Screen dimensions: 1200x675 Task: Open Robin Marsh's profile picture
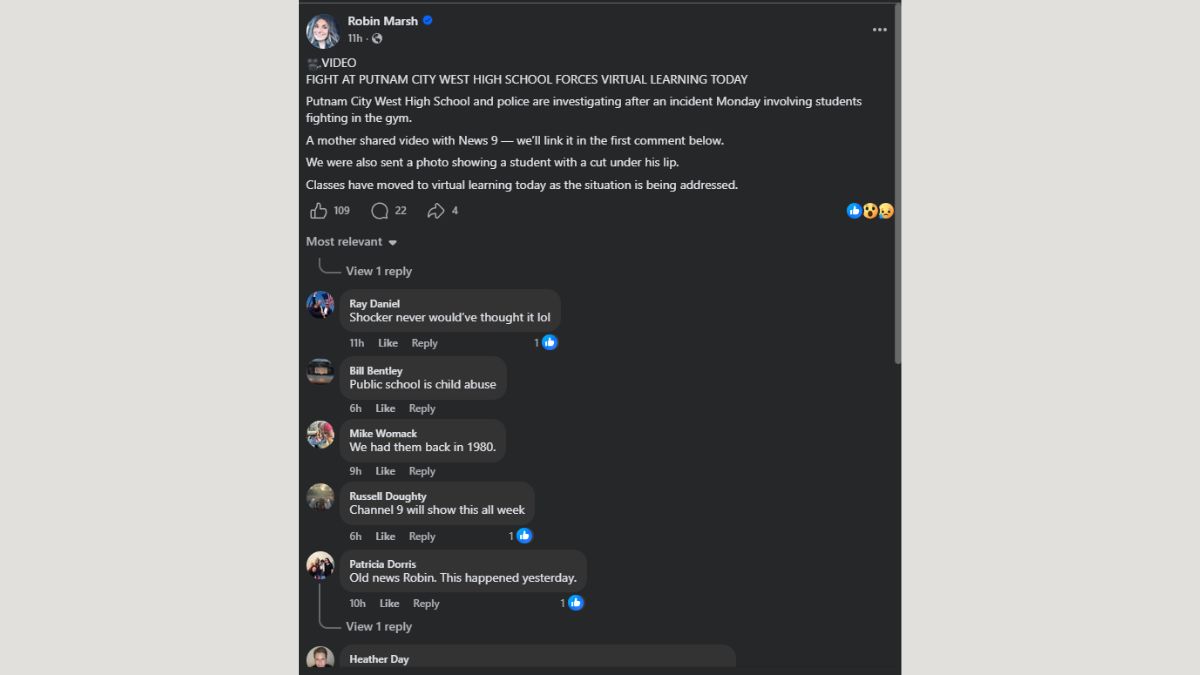click(323, 30)
